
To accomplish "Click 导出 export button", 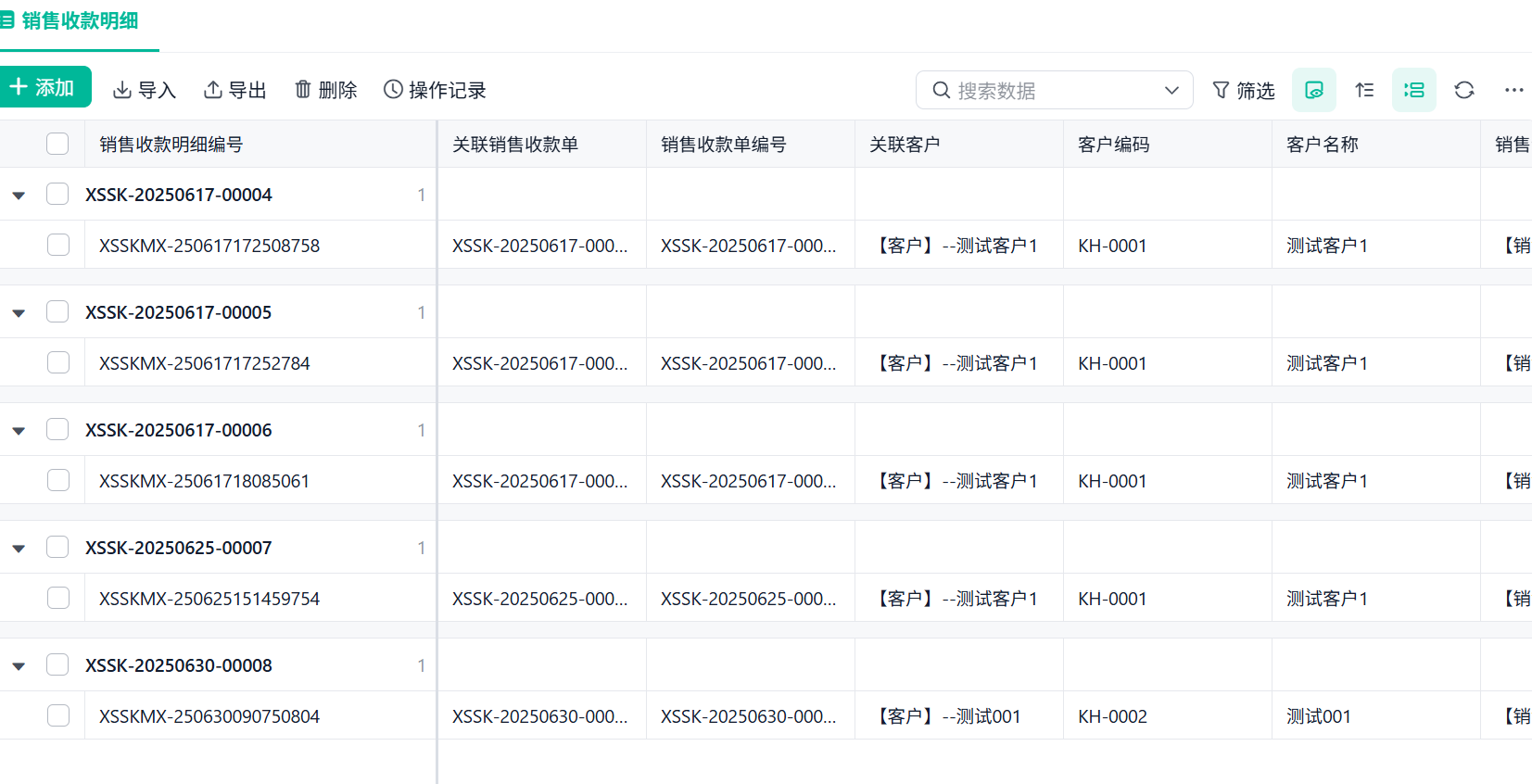I will click(x=235, y=90).
